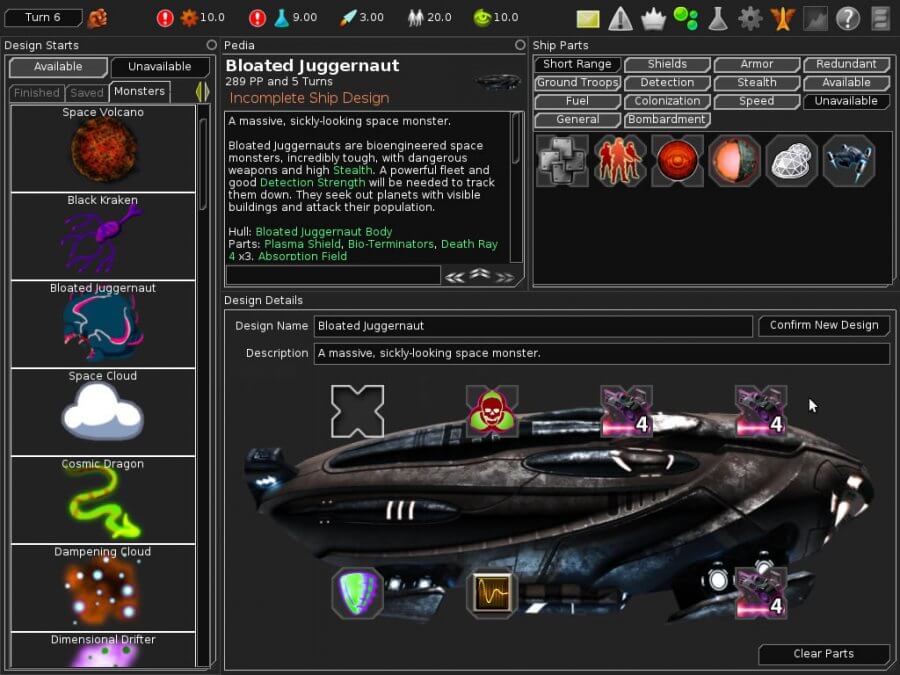The width and height of the screenshot is (900, 675).
Task: Click the empire fist icon beside Turn 6
Action: [97, 18]
